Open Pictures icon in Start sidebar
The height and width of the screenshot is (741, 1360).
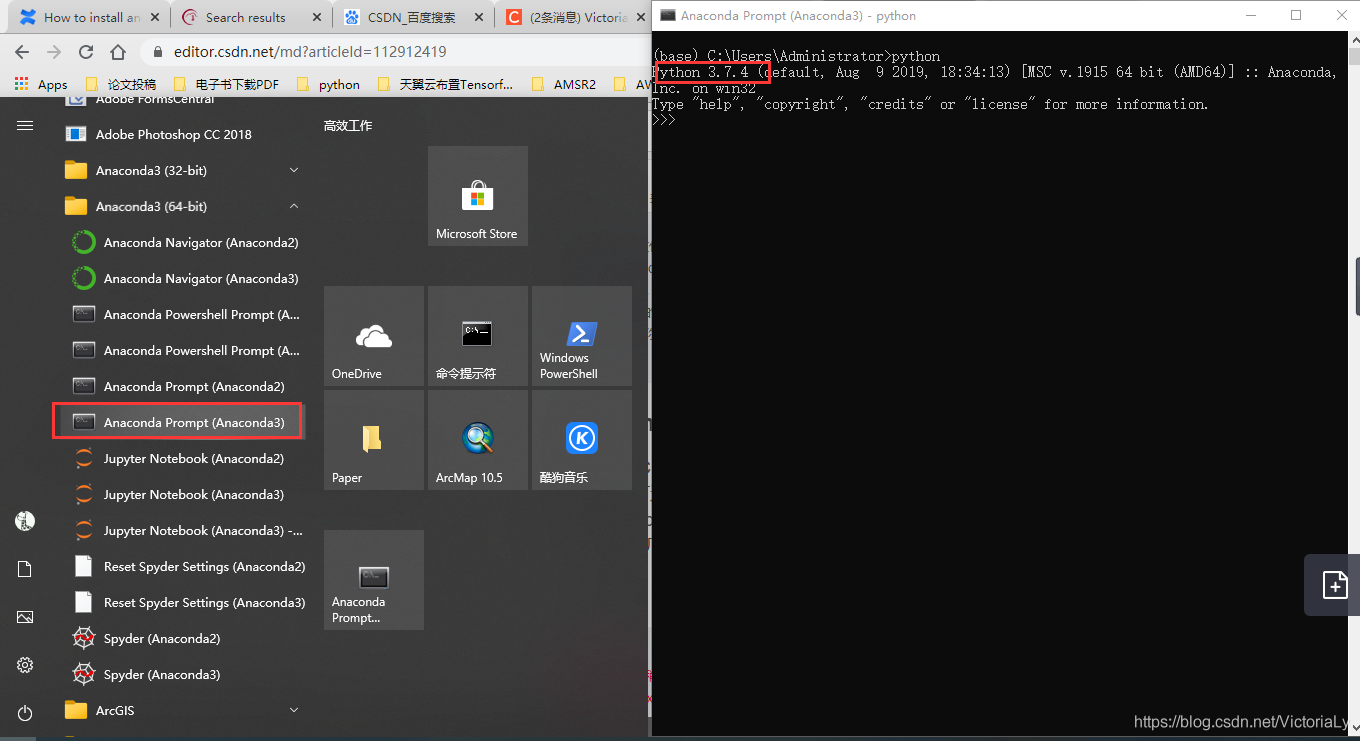pos(25,617)
